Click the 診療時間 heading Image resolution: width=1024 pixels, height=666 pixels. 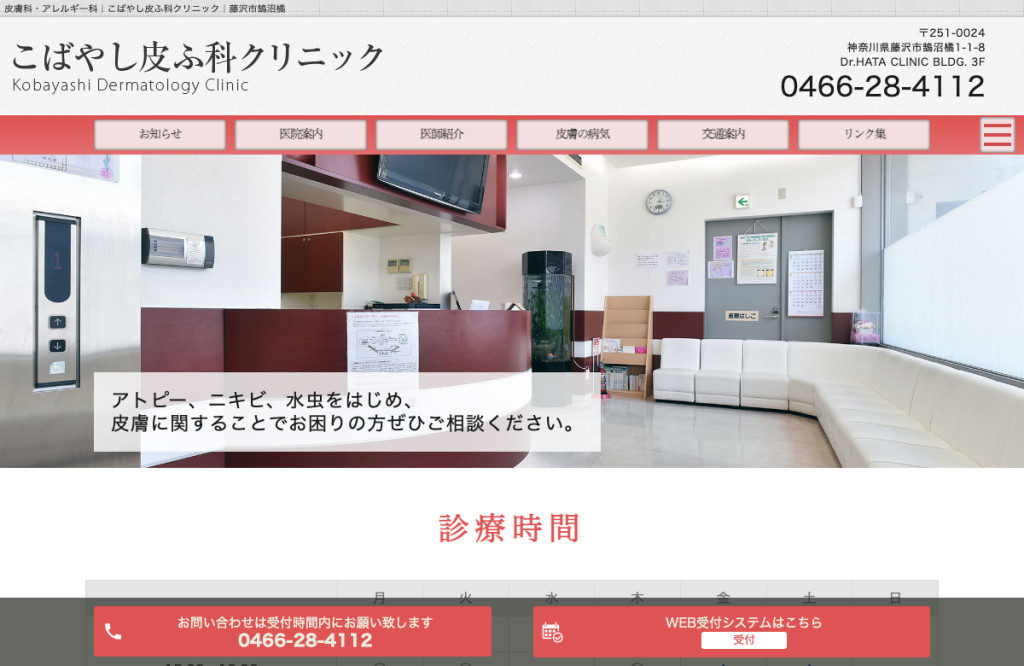click(x=509, y=528)
